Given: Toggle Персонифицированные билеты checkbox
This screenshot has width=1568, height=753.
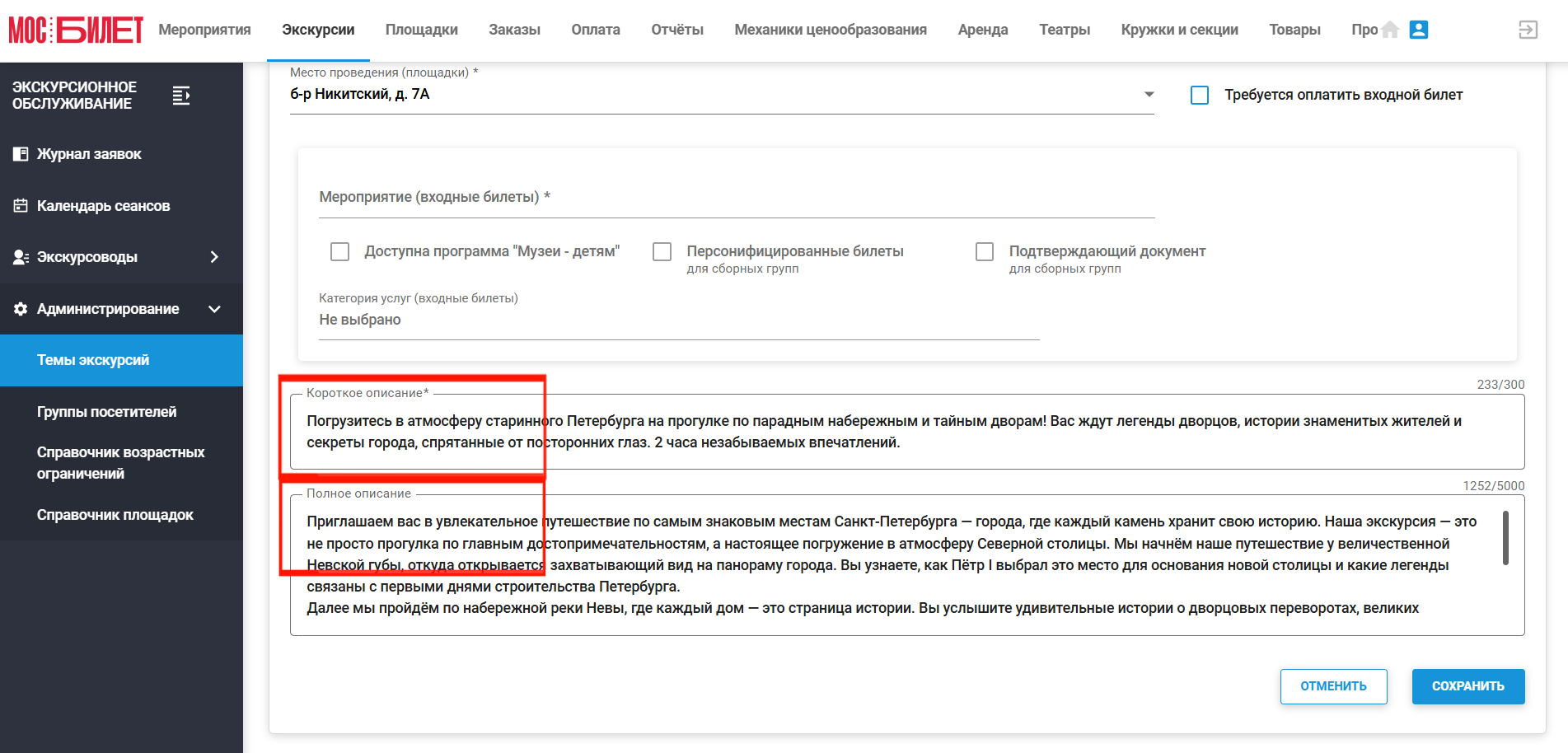Looking at the screenshot, I should pyautogui.click(x=662, y=251).
